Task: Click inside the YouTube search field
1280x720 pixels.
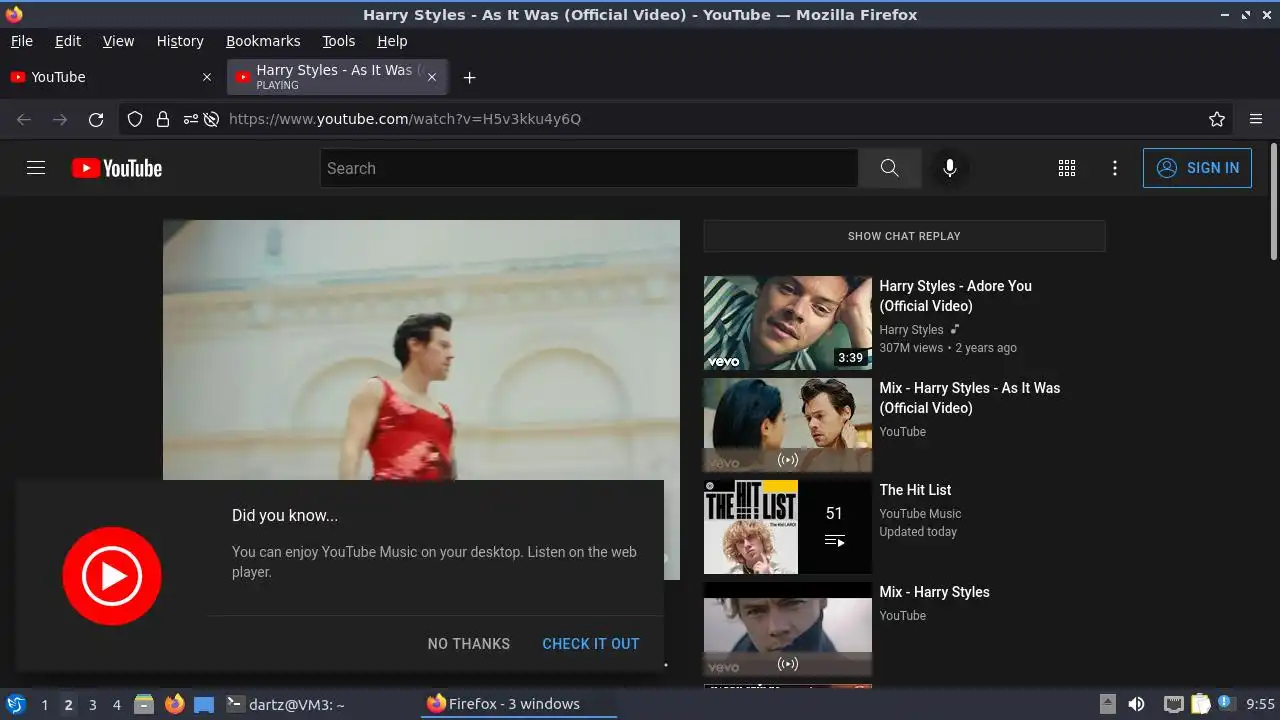Action: pyautogui.click(x=589, y=168)
